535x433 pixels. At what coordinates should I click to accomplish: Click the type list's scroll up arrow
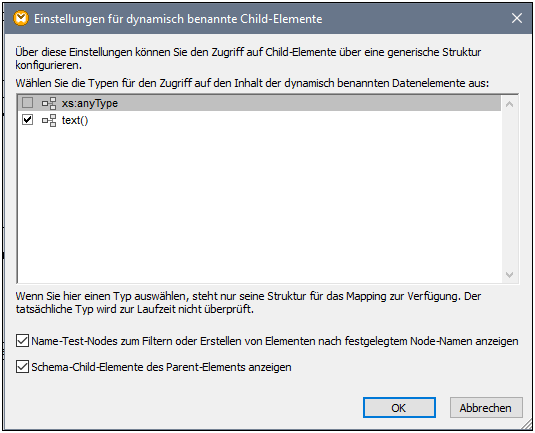pyautogui.click(x=509, y=104)
